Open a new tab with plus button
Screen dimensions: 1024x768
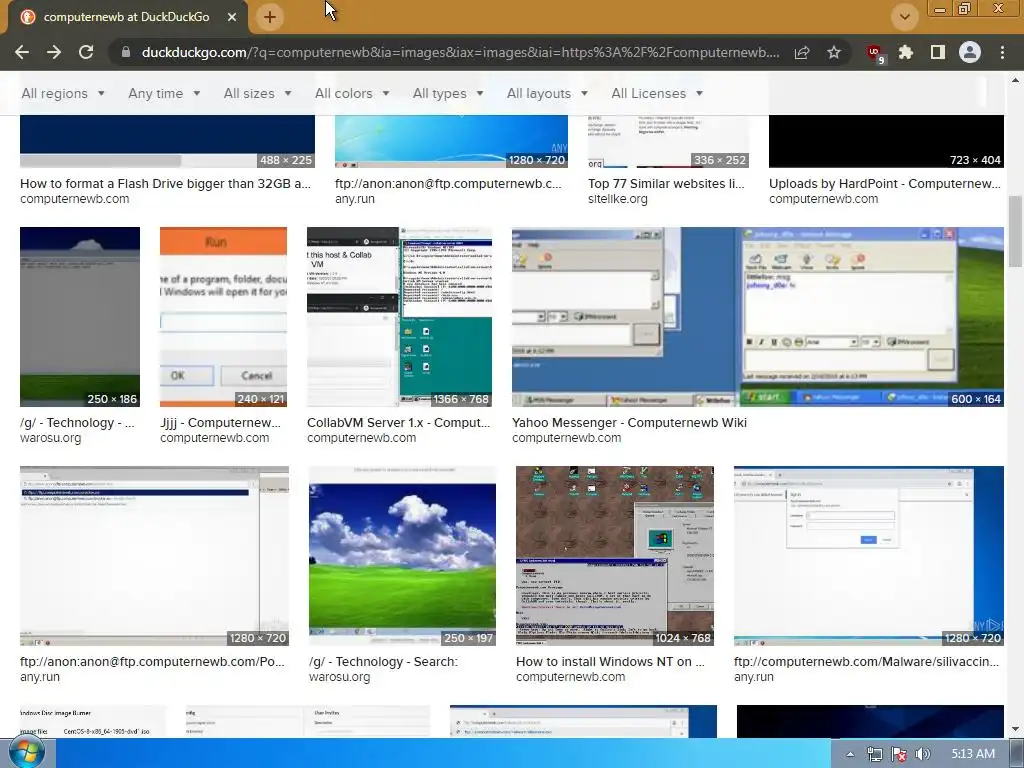point(270,17)
